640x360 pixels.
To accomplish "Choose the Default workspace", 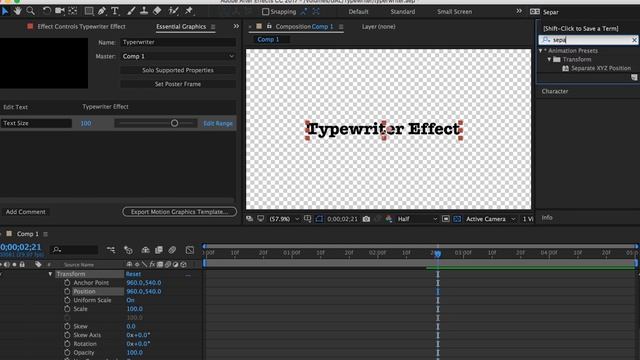I will (x=358, y=12).
